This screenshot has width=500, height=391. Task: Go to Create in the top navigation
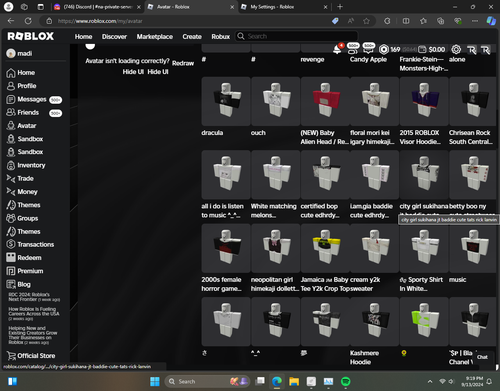[192, 37]
